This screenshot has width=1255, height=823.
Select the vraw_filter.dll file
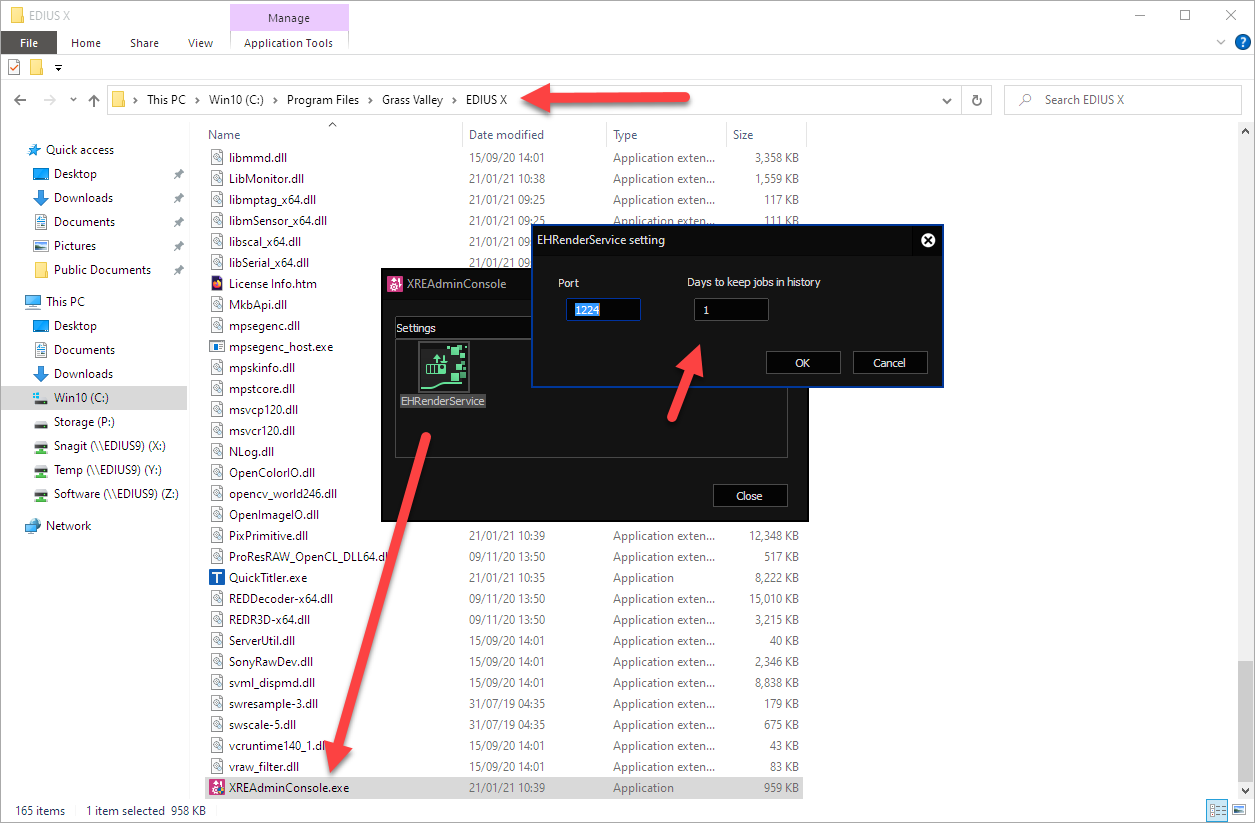pyautogui.click(x=264, y=767)
